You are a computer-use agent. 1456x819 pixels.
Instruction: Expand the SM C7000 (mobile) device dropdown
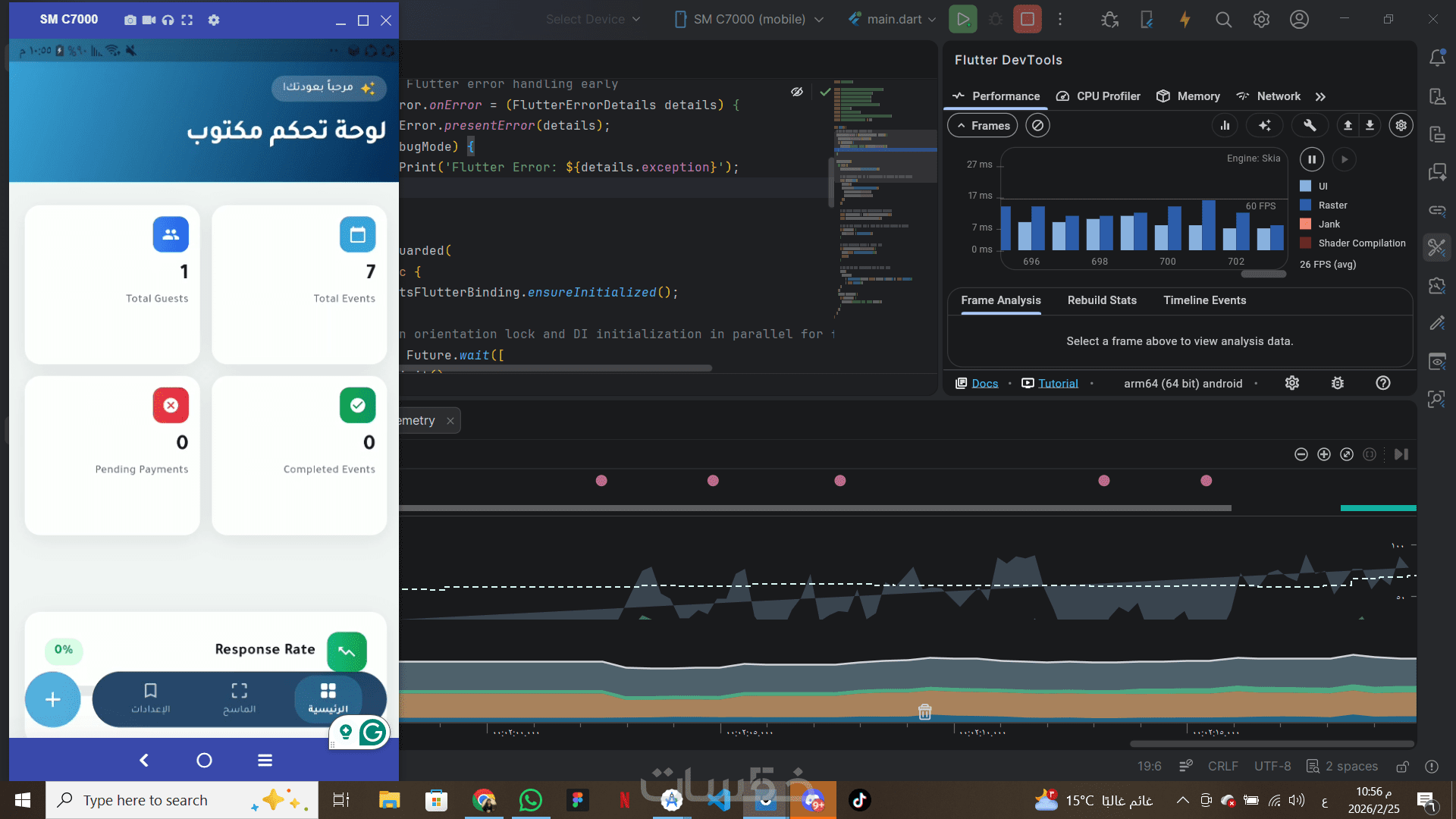749,19
